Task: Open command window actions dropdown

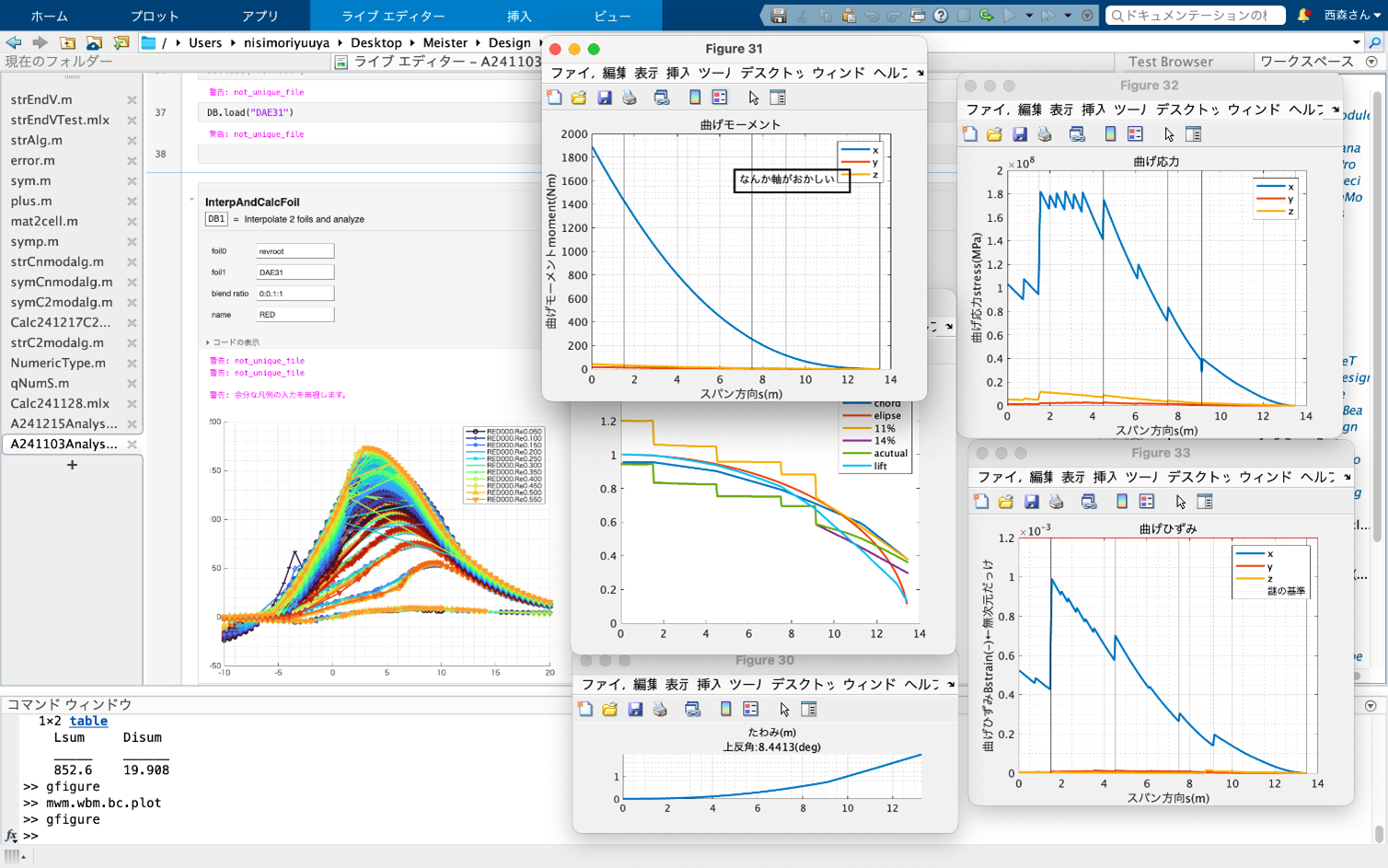Action: pyautogui.click(x=1371, y=705)
